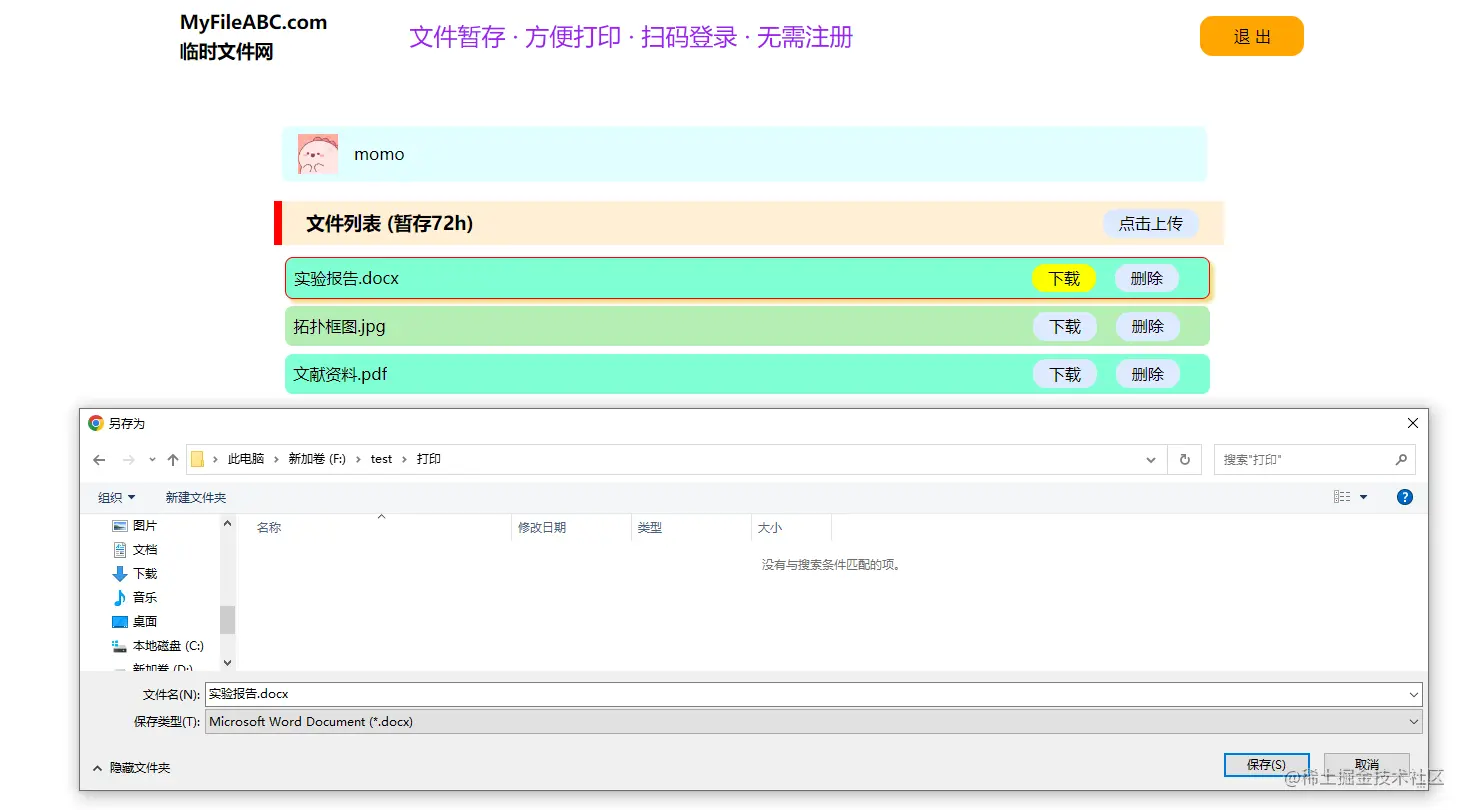Change view layout icon
This screenshot has width=1467, height=810.
tap(1342, 497)
